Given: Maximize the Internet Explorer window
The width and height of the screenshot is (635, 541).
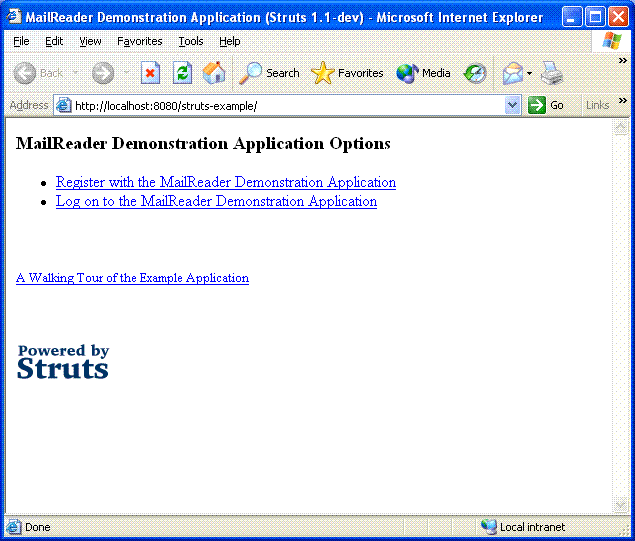Looking at the screenshot, I should click(595, 17).
